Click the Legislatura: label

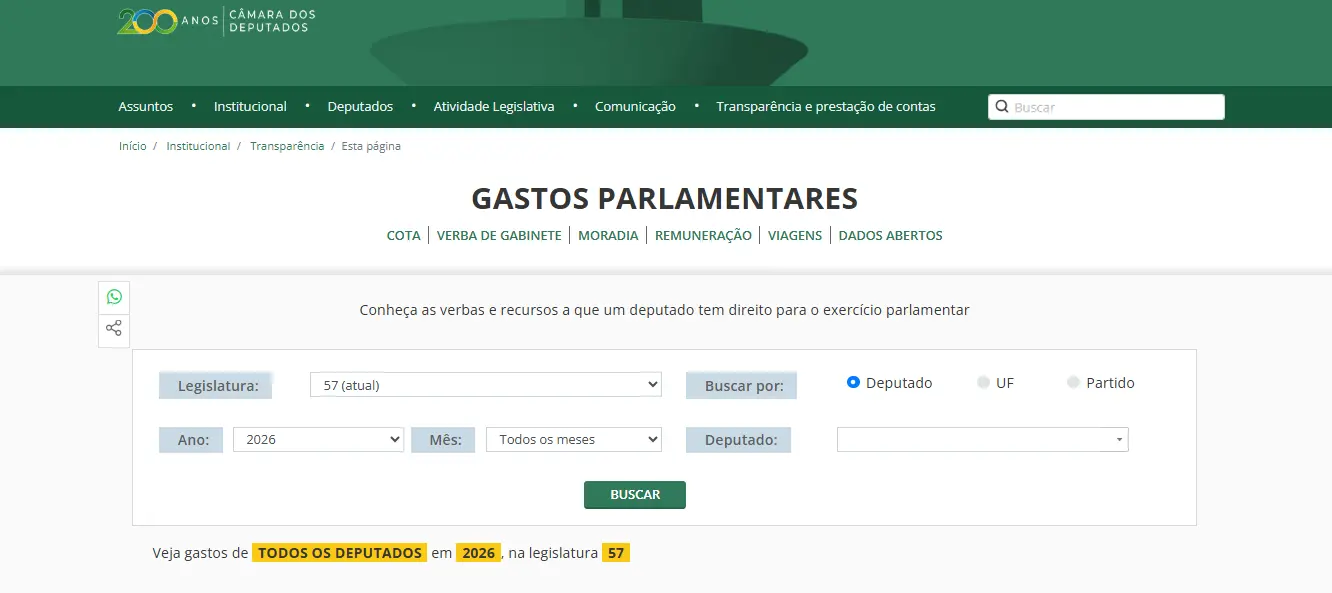coord(218,385)
